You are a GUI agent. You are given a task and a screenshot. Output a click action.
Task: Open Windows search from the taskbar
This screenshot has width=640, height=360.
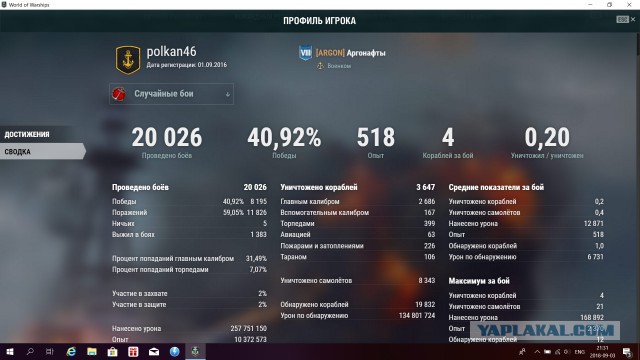(x=30, y=351)
